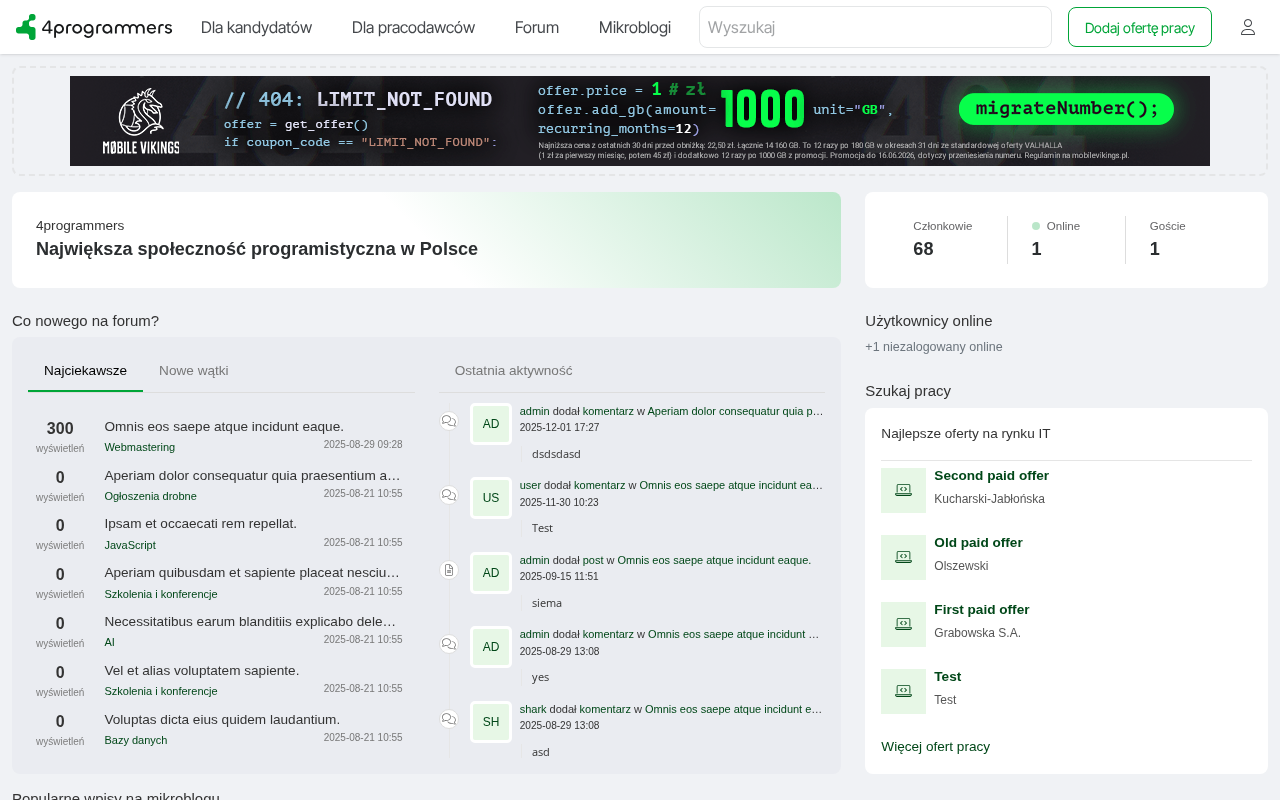Switch to the Nowe wątki tab

pyautogui.click(x=194, y=370)
